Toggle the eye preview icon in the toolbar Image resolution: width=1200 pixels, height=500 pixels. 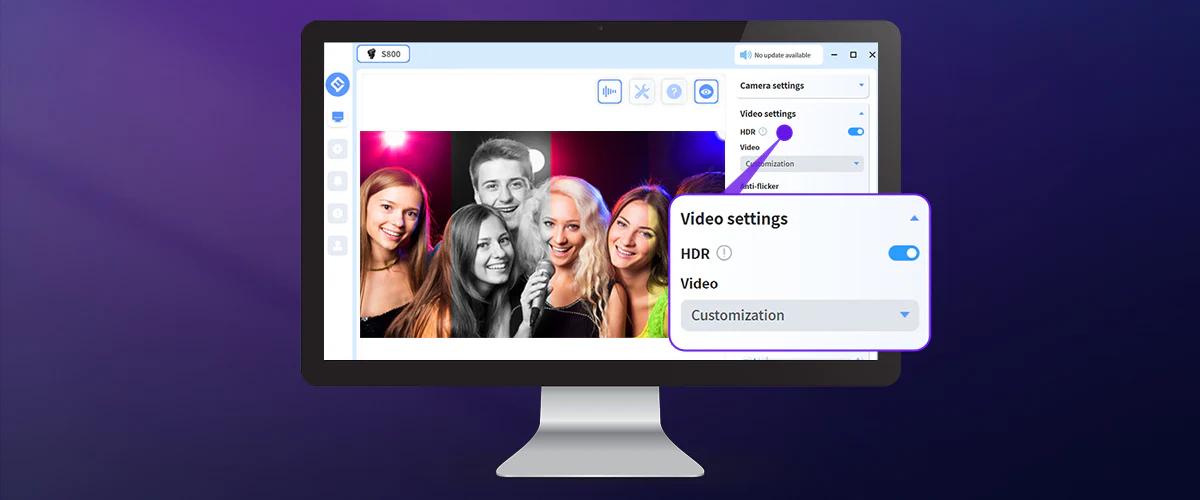click(707, 92)
